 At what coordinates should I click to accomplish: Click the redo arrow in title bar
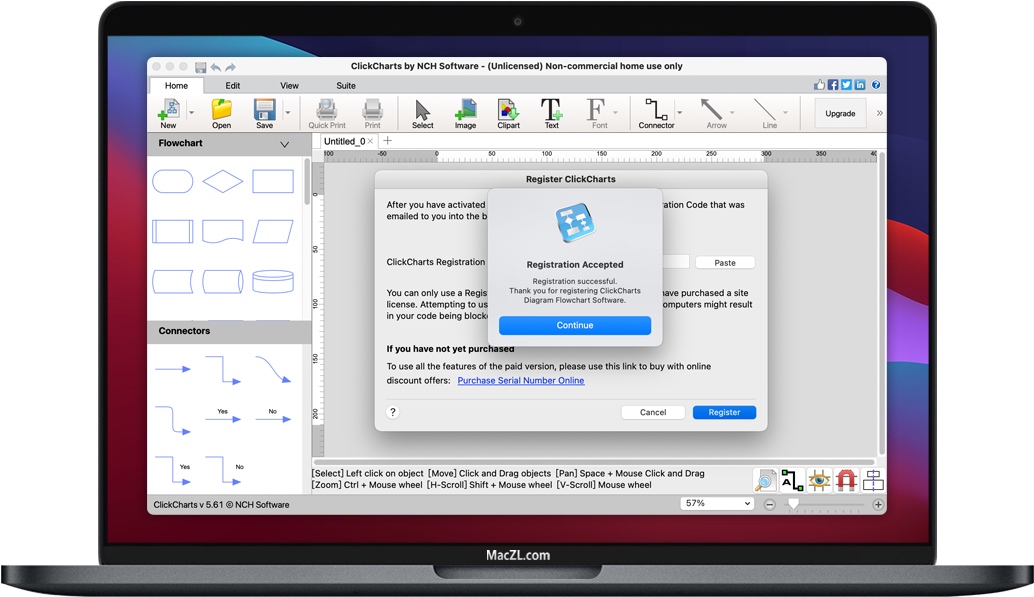click(x=230, y=67)
